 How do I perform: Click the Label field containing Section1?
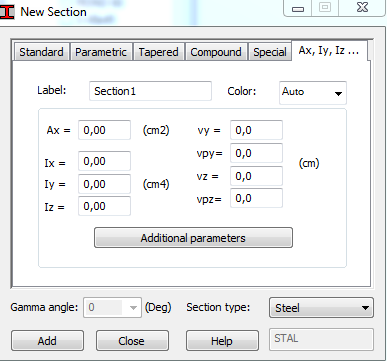click(150, 91)
